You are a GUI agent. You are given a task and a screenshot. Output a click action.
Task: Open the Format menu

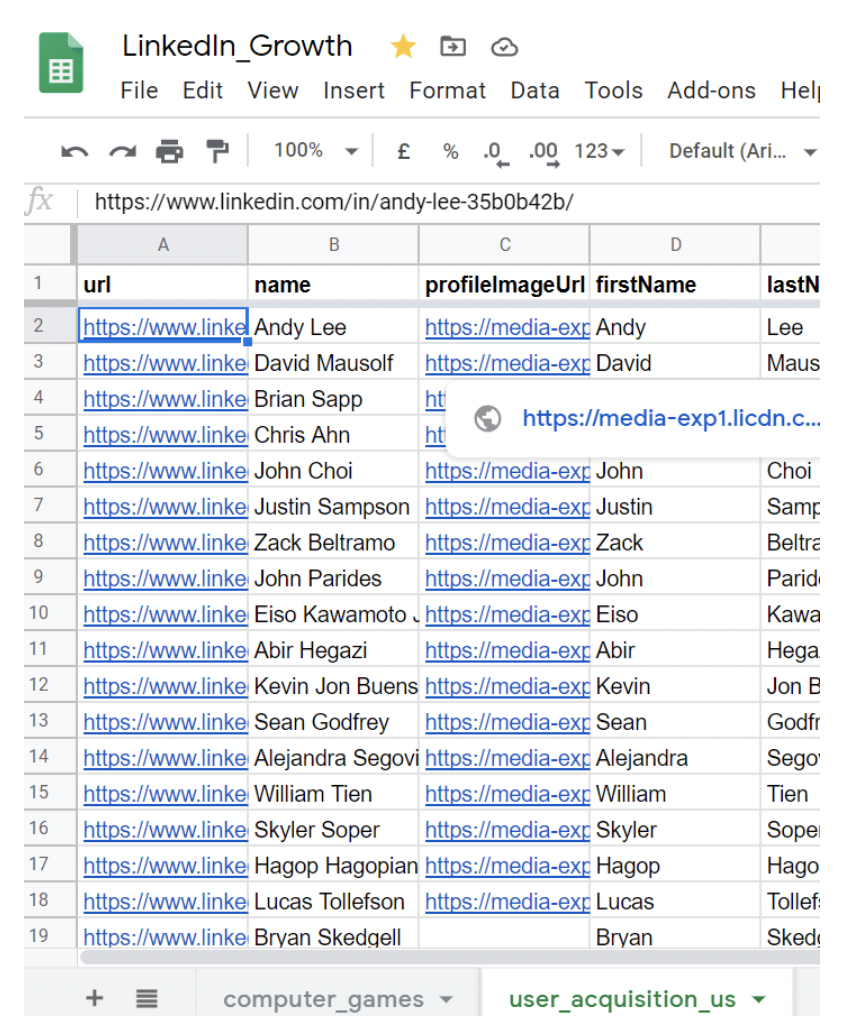point(448,90)
